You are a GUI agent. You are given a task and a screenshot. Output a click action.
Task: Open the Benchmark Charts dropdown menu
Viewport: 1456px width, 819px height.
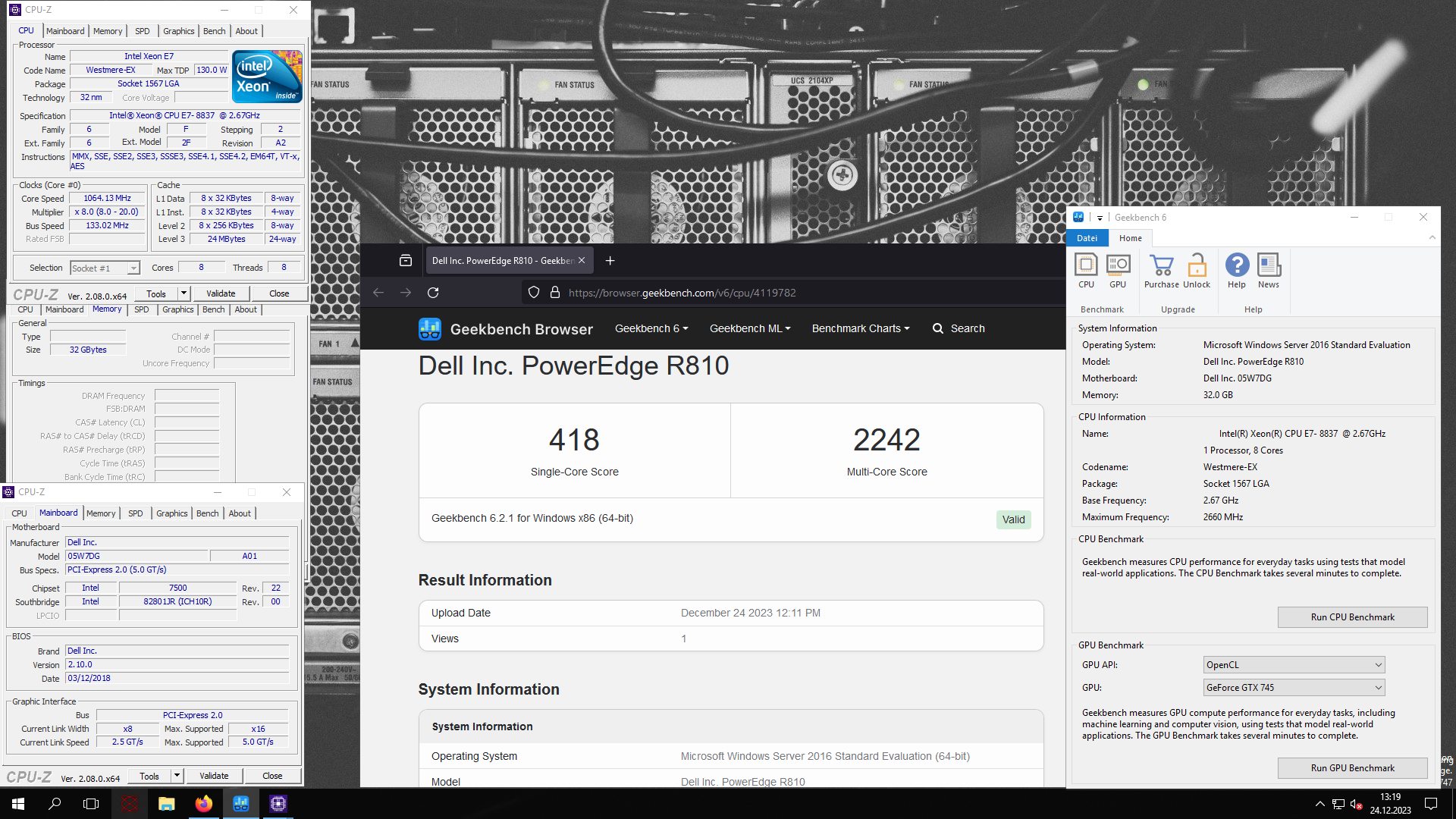pyautogui.click(x=861, y=328)
